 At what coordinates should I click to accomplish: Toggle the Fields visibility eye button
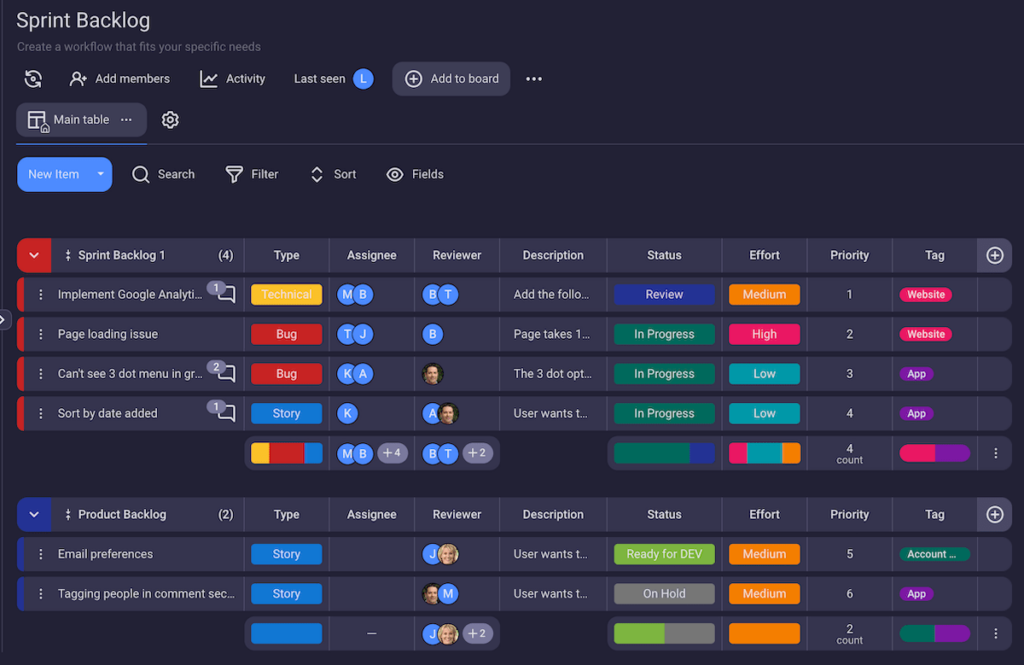coord(415,174)
